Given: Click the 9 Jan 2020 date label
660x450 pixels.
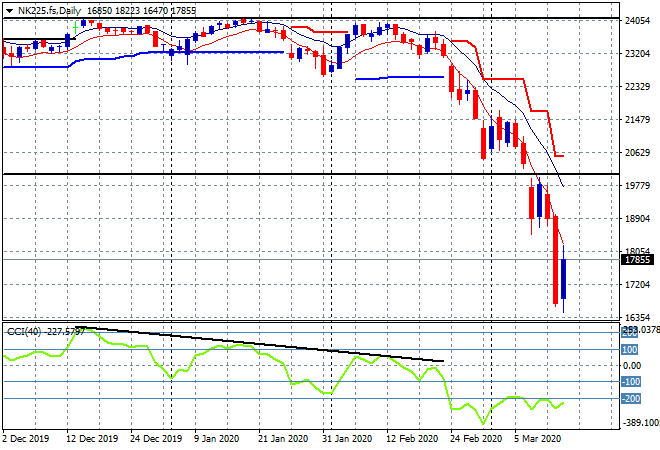Looking at the screenshot, I should (x=216, y=439).
